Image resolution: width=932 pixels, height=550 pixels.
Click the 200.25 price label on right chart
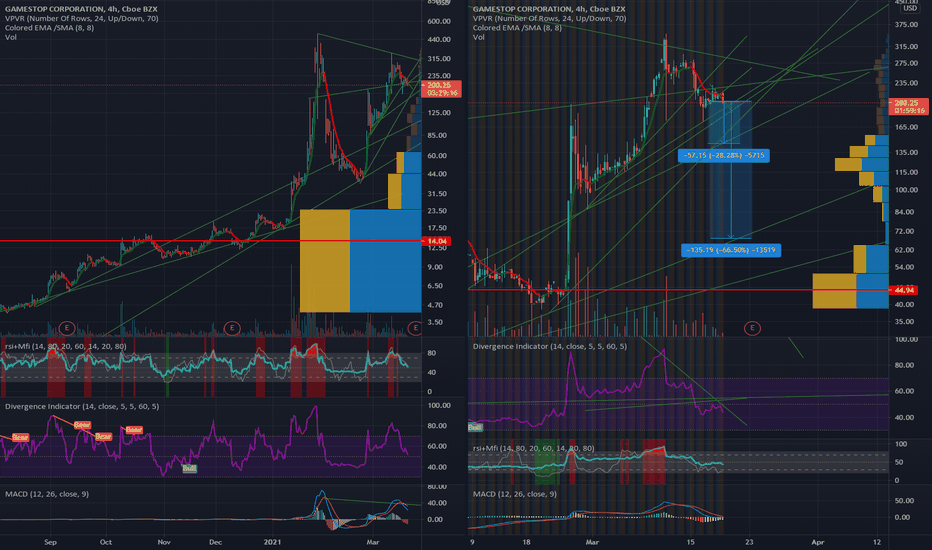pos(906,103)
